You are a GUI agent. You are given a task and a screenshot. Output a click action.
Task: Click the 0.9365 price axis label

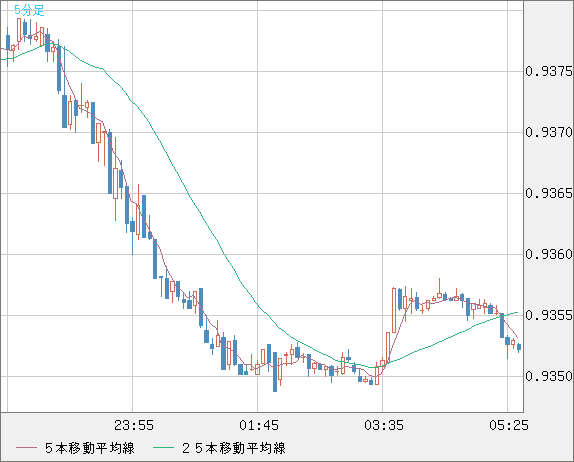click(549, 193)
